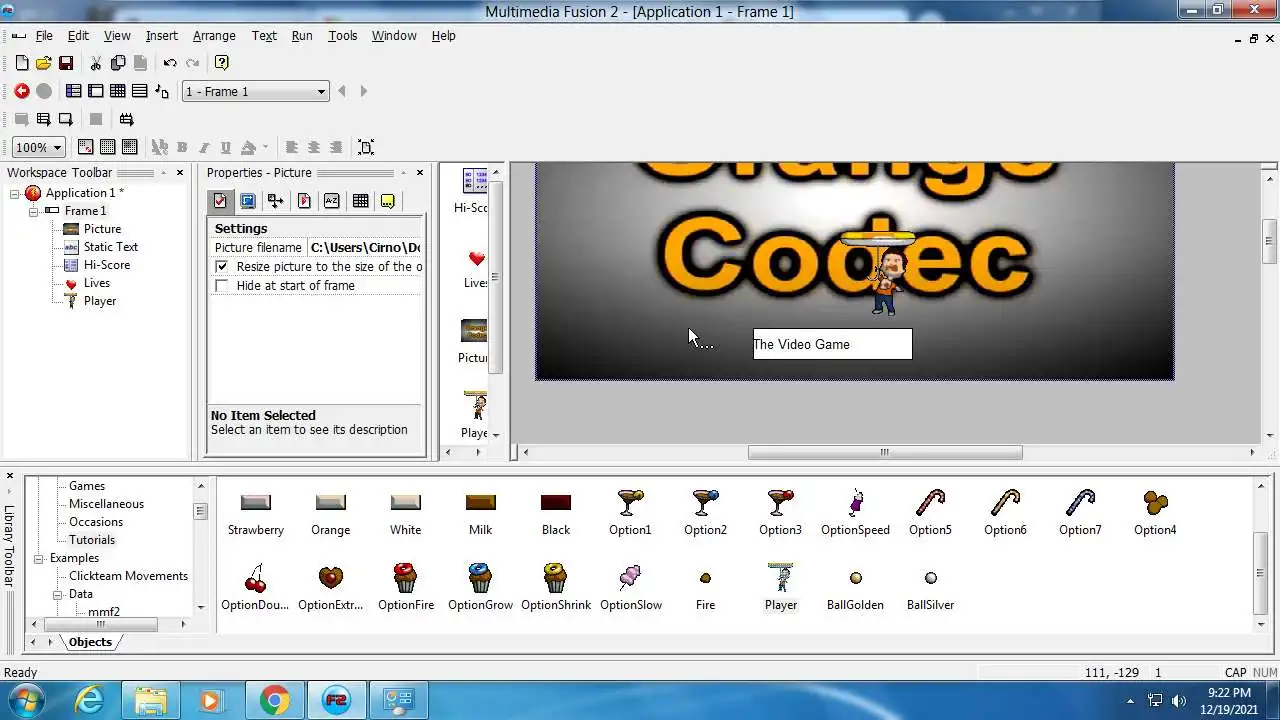Screen dimensions: 1280x720
Task: Select the OptionSpeed library object
Action: pyautogui.click(x=855, y=512)
